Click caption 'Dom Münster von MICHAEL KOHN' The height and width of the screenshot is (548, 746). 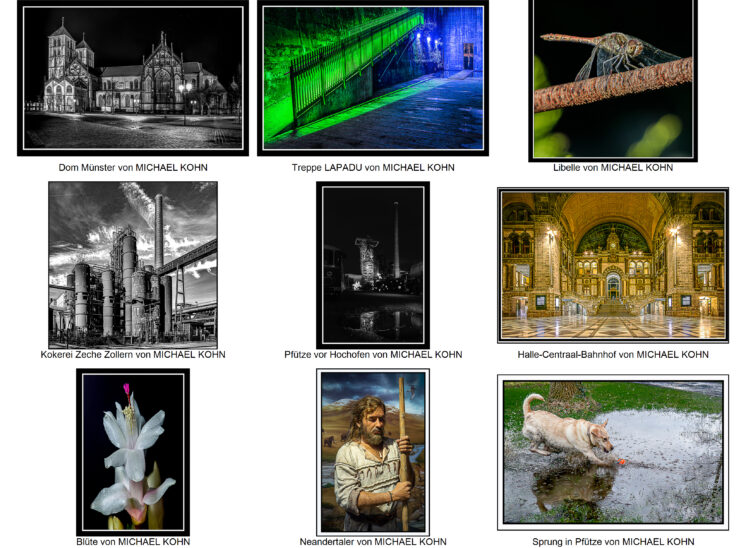(x=133, y=167)
